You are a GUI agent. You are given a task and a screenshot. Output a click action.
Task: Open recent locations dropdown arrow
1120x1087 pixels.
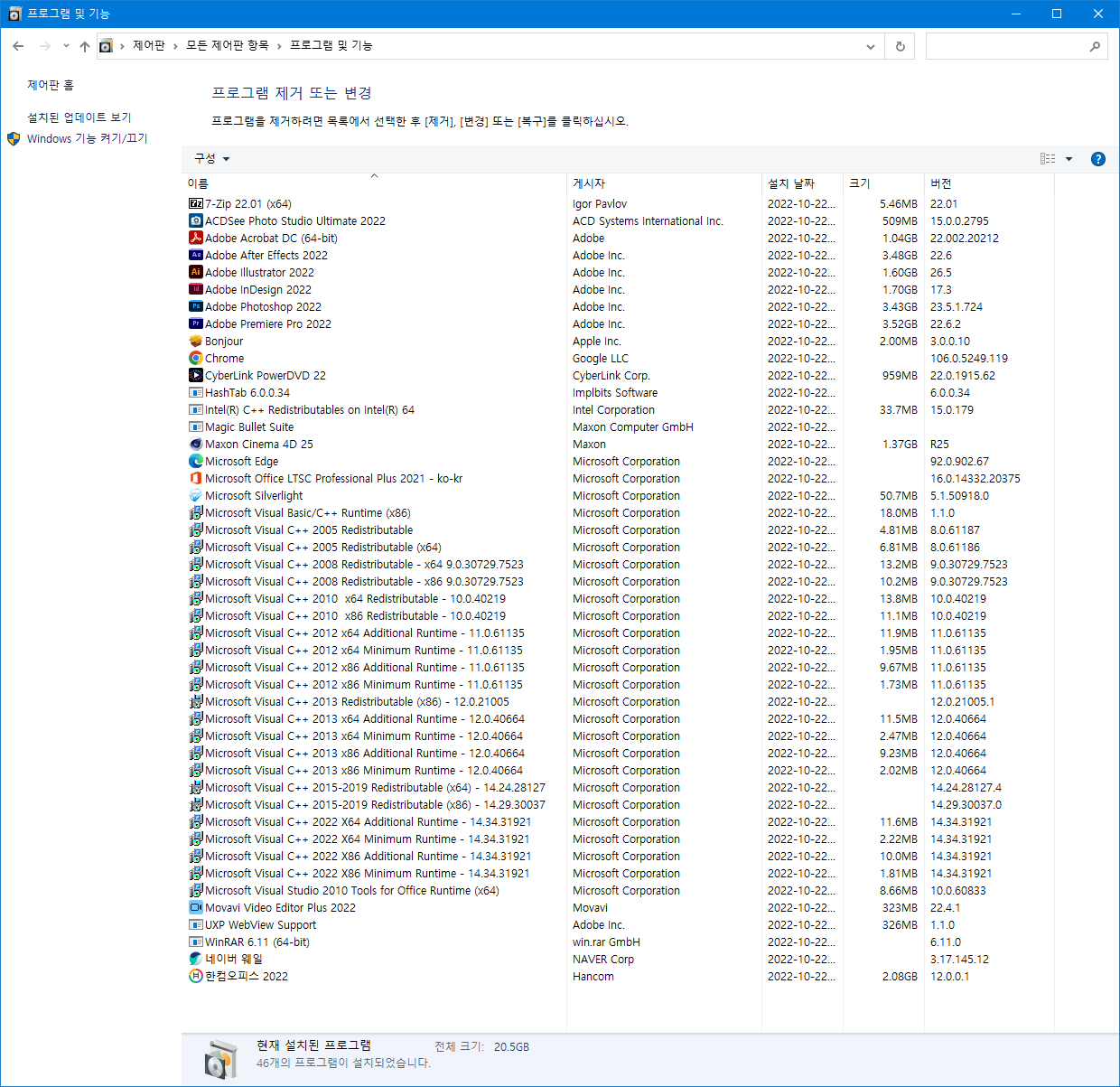click(x=66, y=46)
